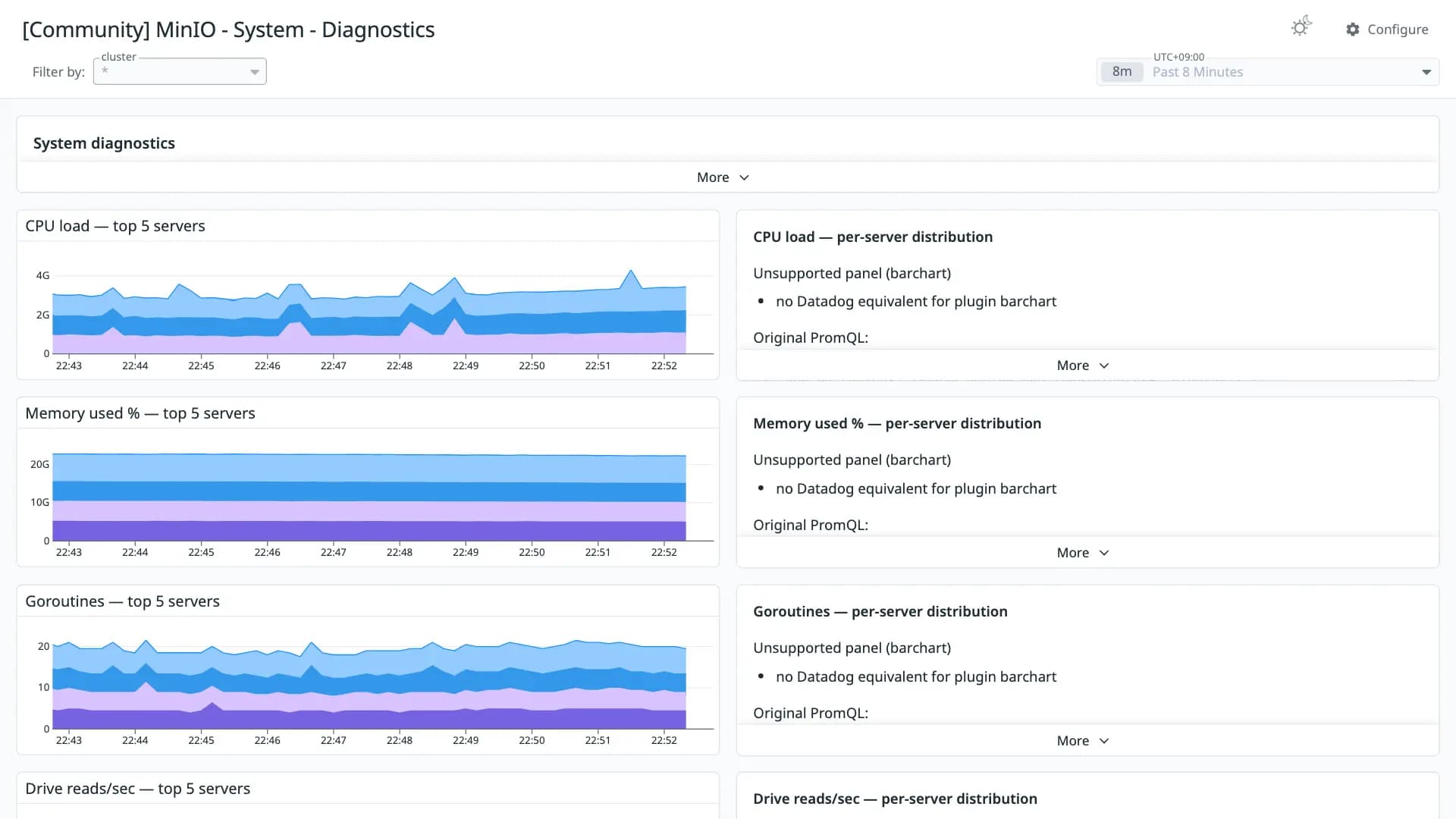This screenshot has width=1456, height=819.
Task: Click the CPU load area chart
Action: coord(369,312)
